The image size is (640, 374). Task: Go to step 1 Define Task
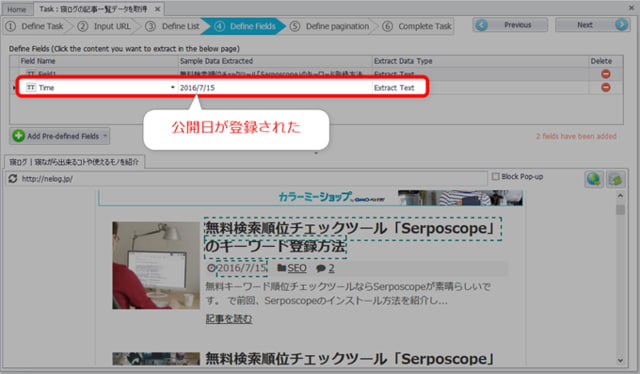pos(35,26)
